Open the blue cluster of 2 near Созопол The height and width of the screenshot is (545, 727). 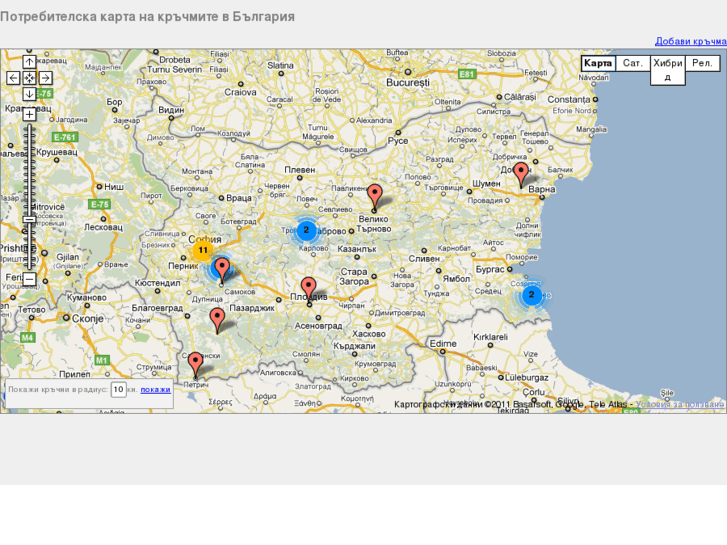531,295
